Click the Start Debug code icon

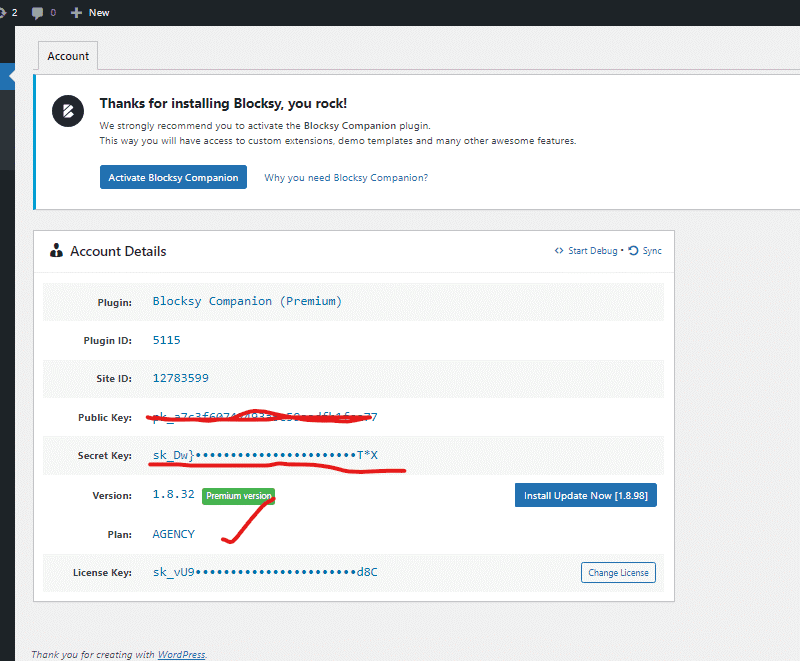(559, 250)
